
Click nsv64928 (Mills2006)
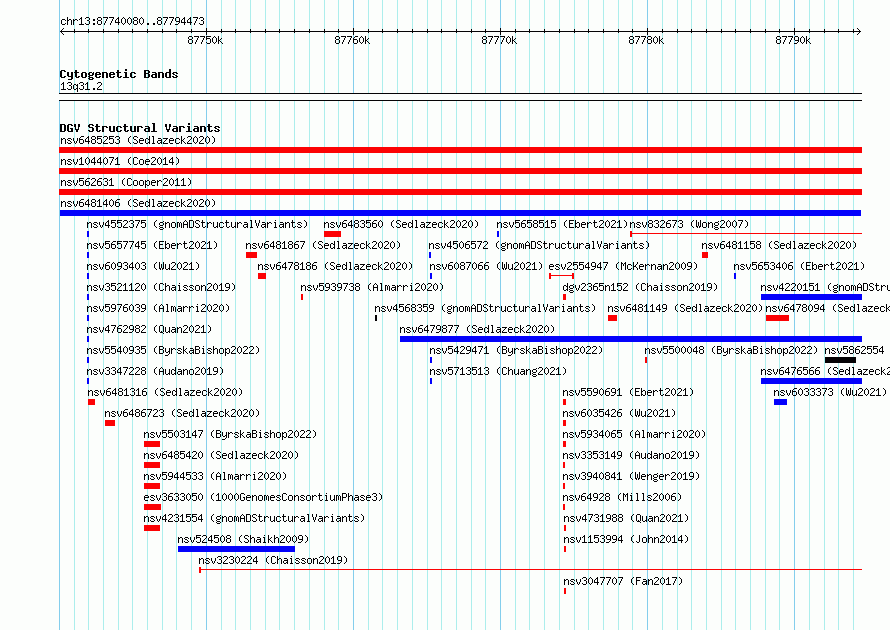[x=623, y=497]
